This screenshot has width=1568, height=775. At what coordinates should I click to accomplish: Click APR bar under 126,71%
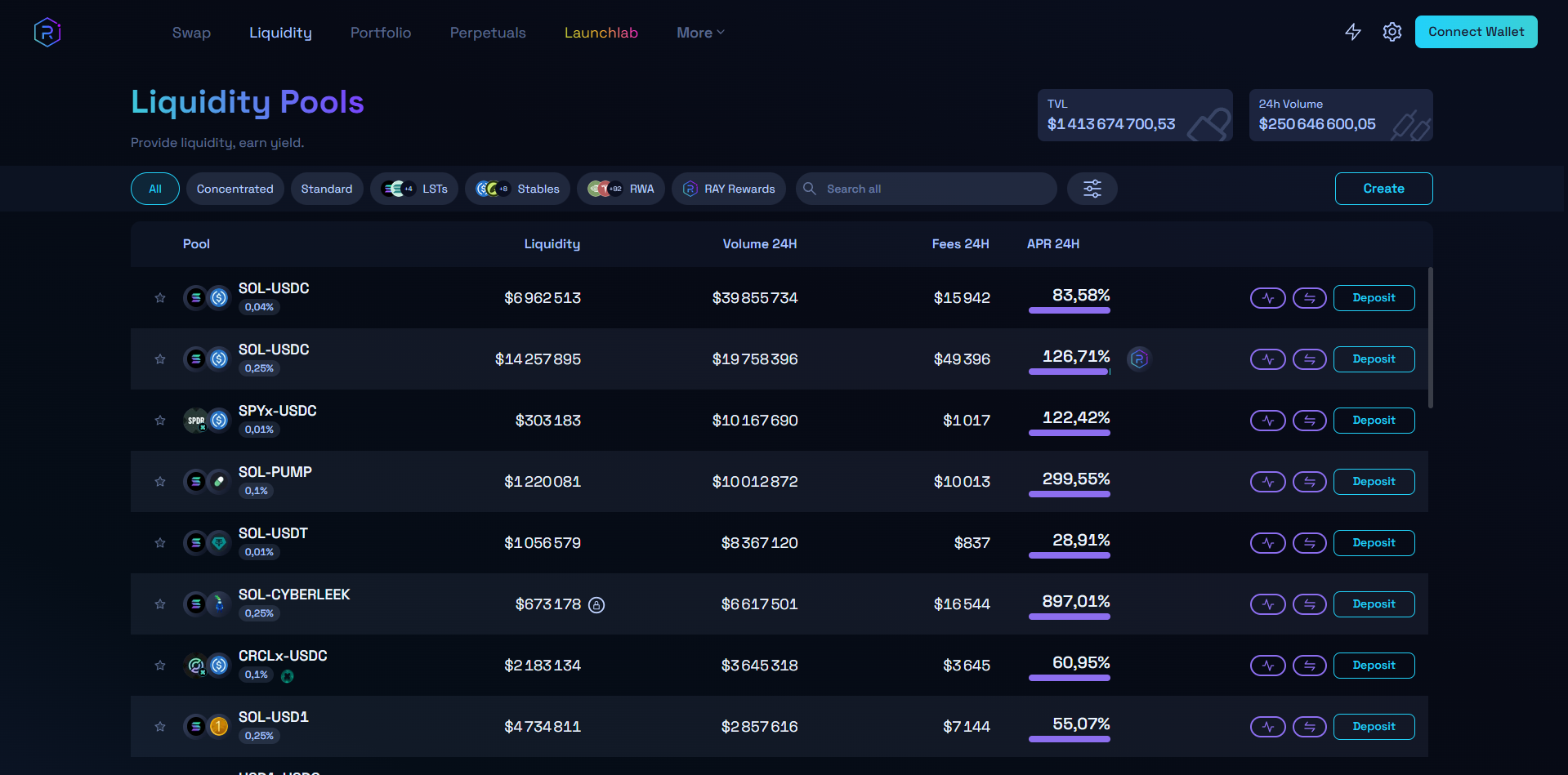click(1070, 372)
